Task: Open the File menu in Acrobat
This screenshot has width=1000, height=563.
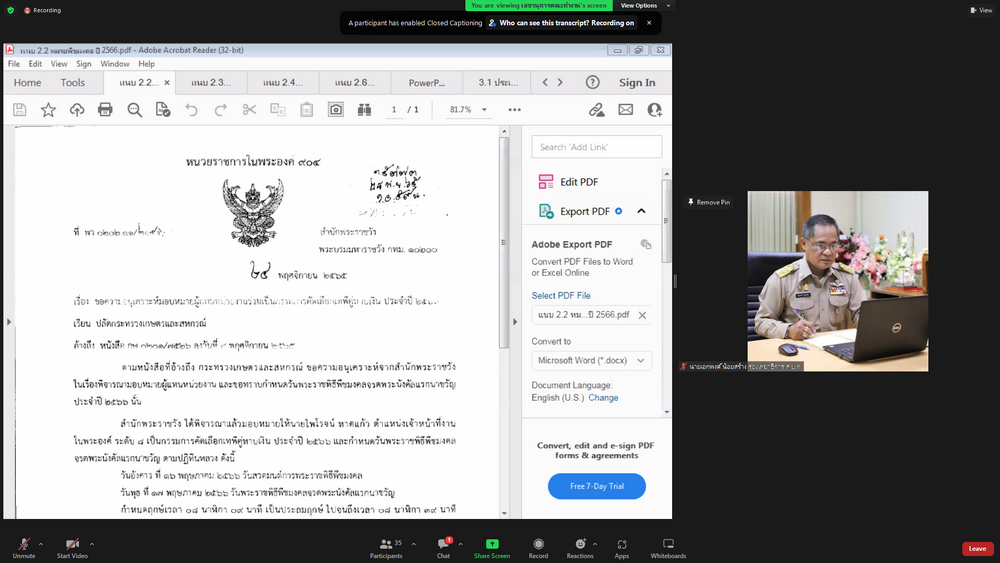Action: coord(13,64)
